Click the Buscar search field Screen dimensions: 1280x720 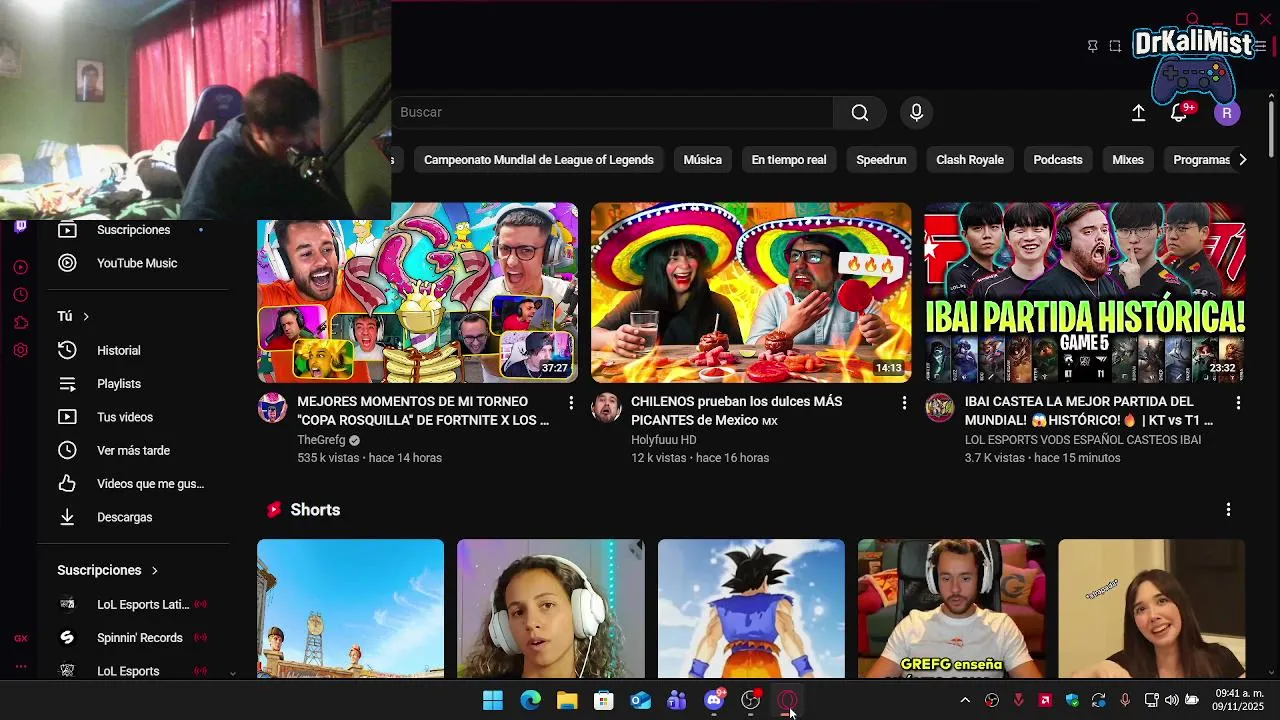point(612,112)
